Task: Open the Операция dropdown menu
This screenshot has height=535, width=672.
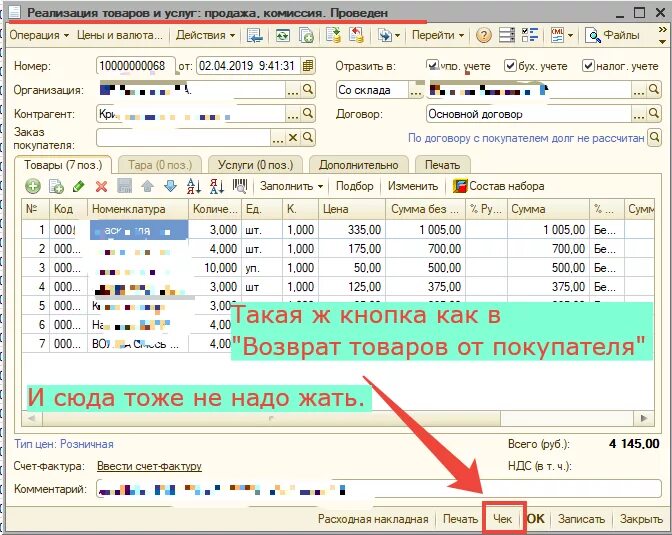Action: coord(39,35)
